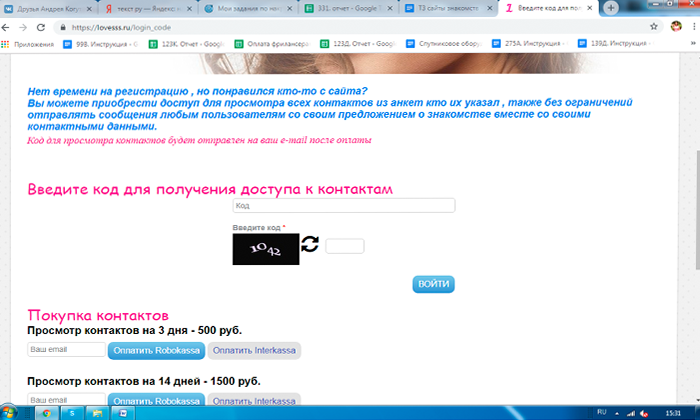Close the 331. отчет Google tab
Viewport: 700px width, 420px height.
click(390, 8)
